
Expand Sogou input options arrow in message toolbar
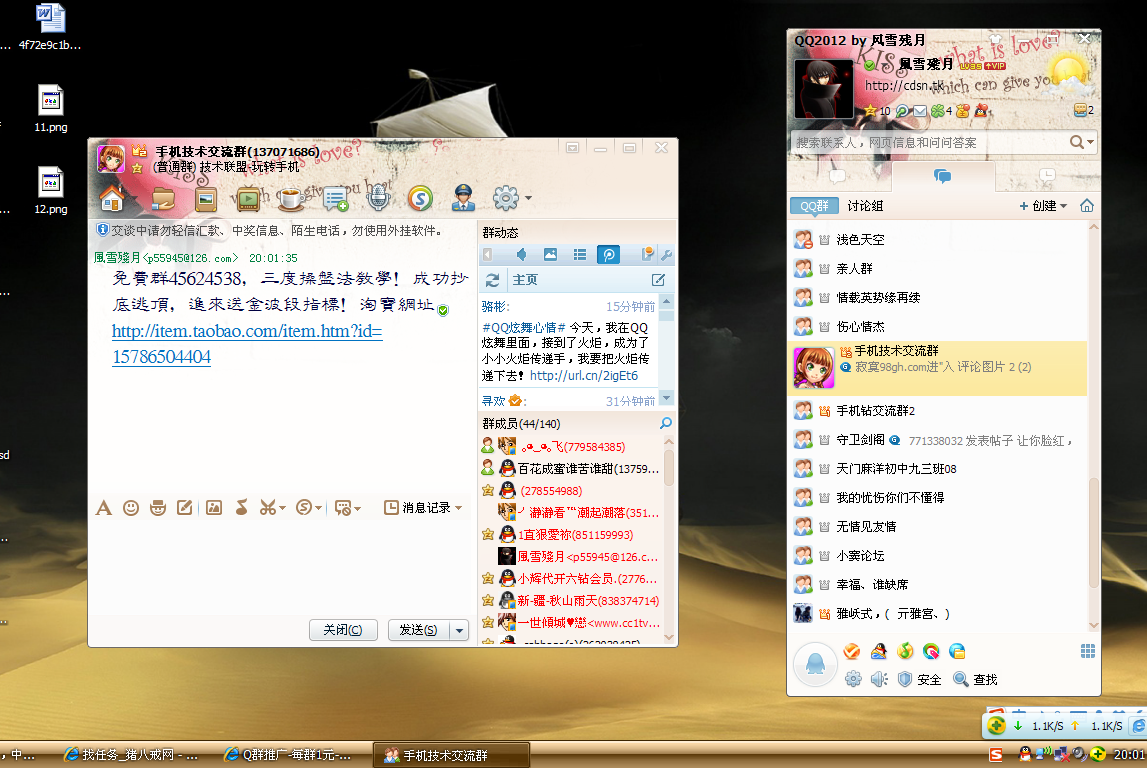click(x=318, y=508)
